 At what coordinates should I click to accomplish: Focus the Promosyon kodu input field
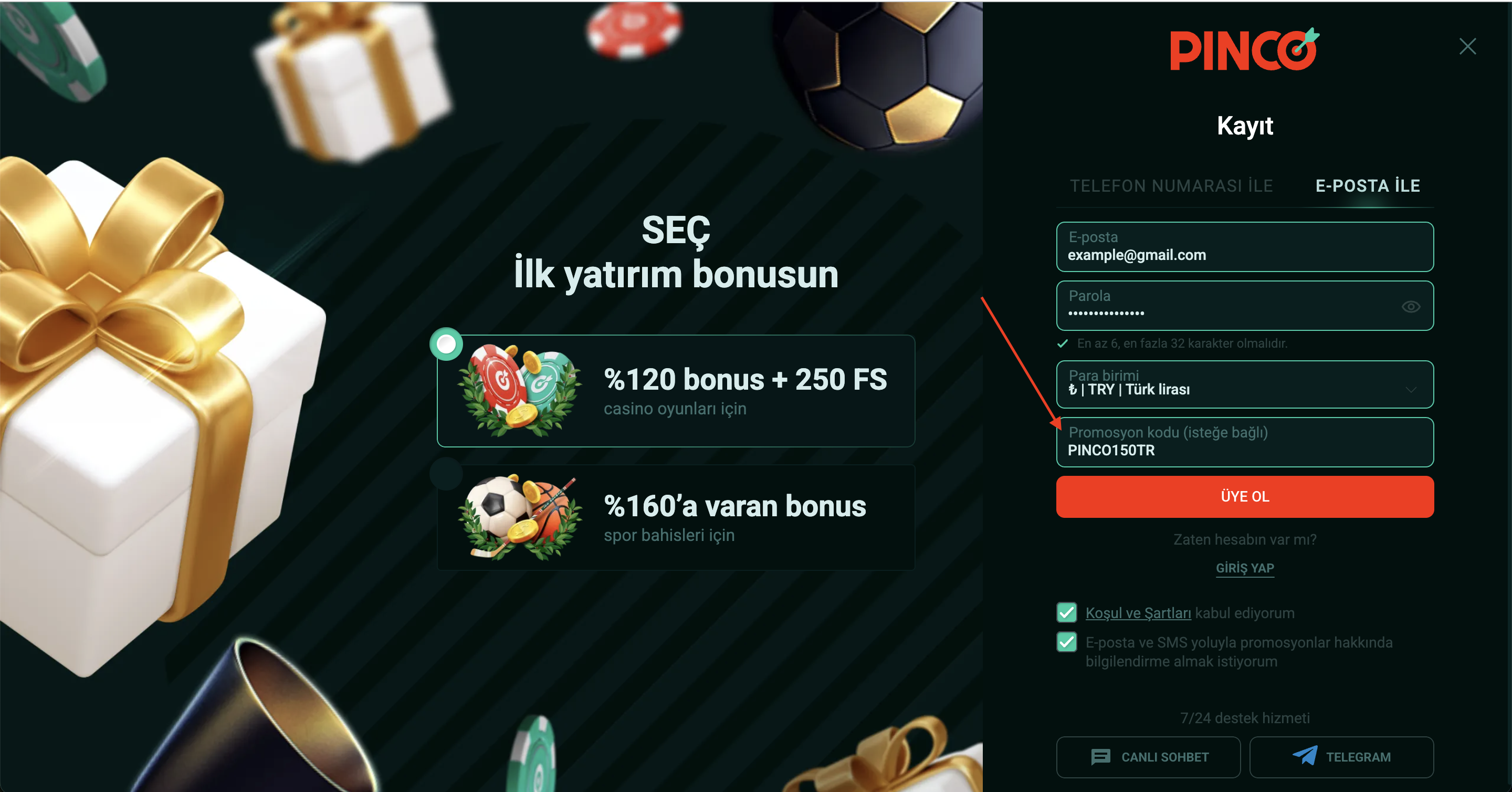click(1244, 442)
